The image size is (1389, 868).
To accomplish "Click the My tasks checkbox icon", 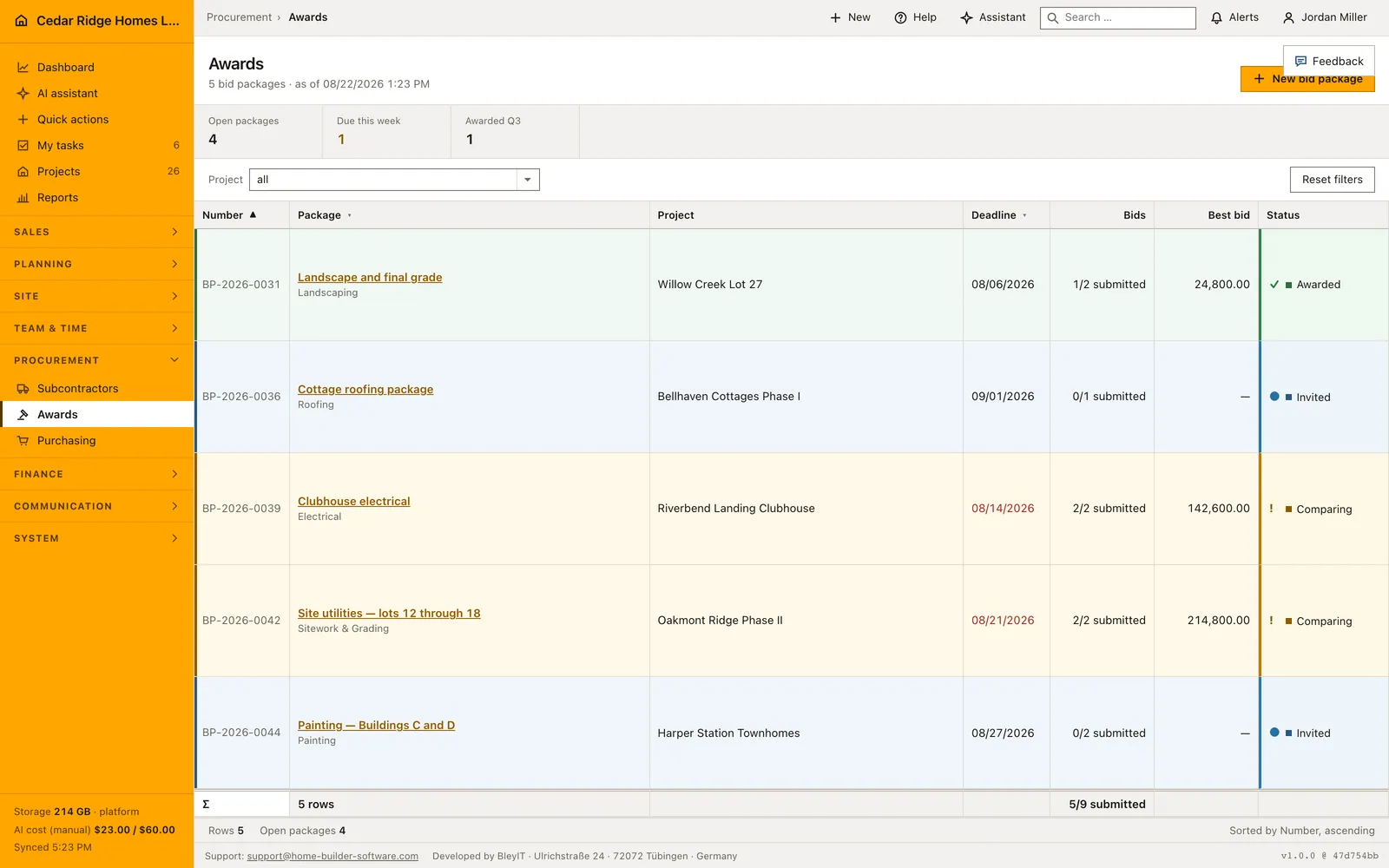I will point(23,145).
